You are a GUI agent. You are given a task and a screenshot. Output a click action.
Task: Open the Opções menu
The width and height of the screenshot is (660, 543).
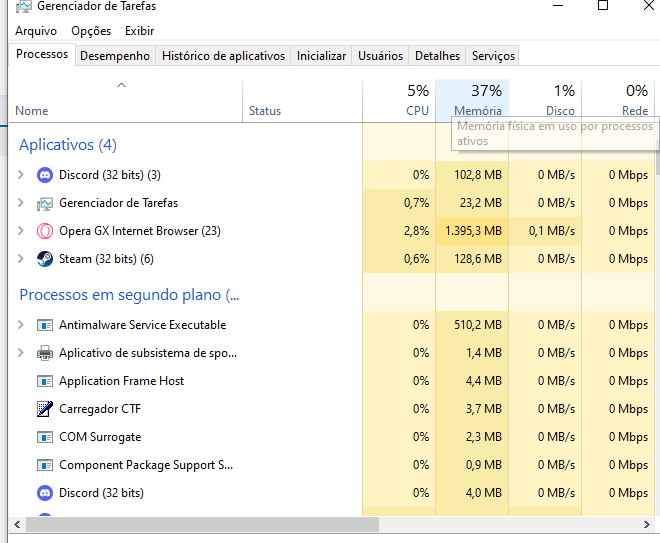pyautogui.click(x=91, y=31)
